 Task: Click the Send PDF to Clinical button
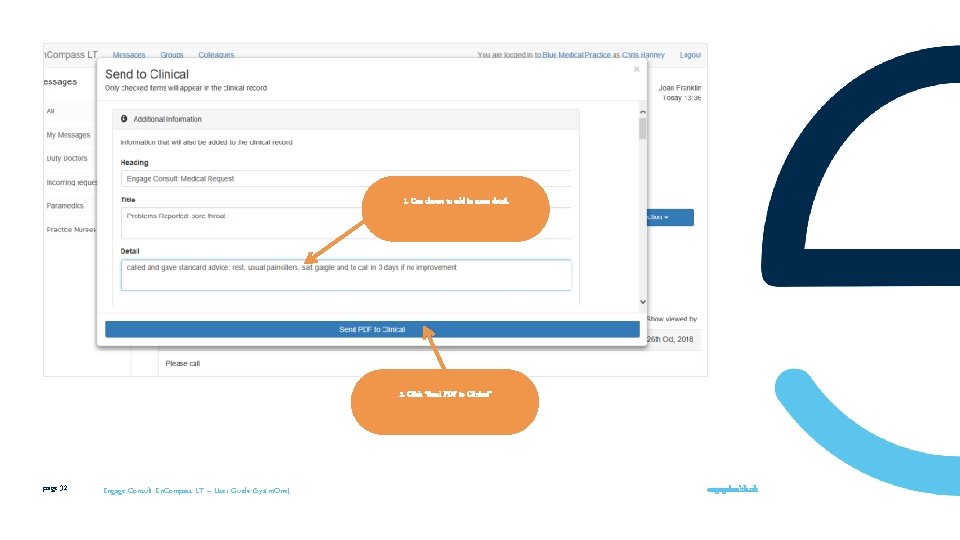pos(372,329)
